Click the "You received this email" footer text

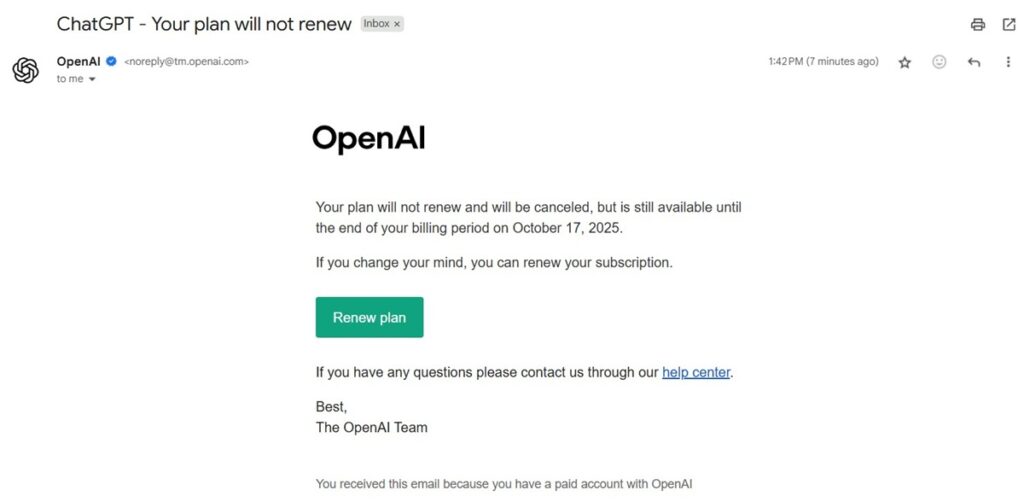click(x=503, y=484)
